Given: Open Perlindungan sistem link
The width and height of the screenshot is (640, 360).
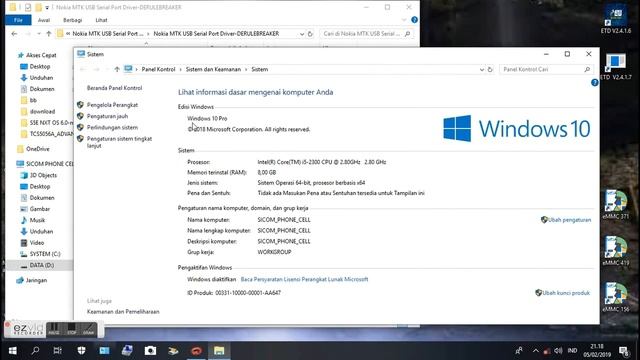Looking at the screenshot, I should click(x=112, y=127).
